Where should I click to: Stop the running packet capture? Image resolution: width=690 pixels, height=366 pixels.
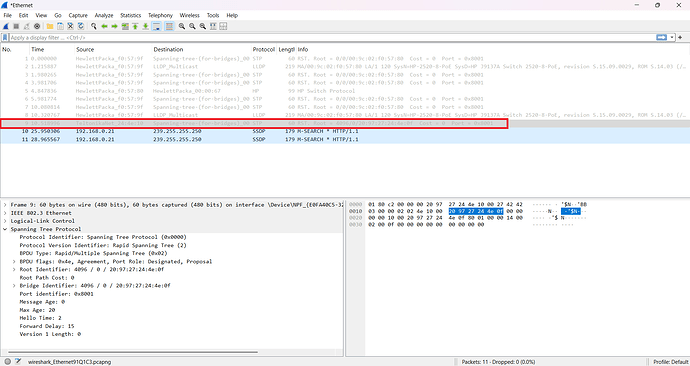click(x=16, y=26)
